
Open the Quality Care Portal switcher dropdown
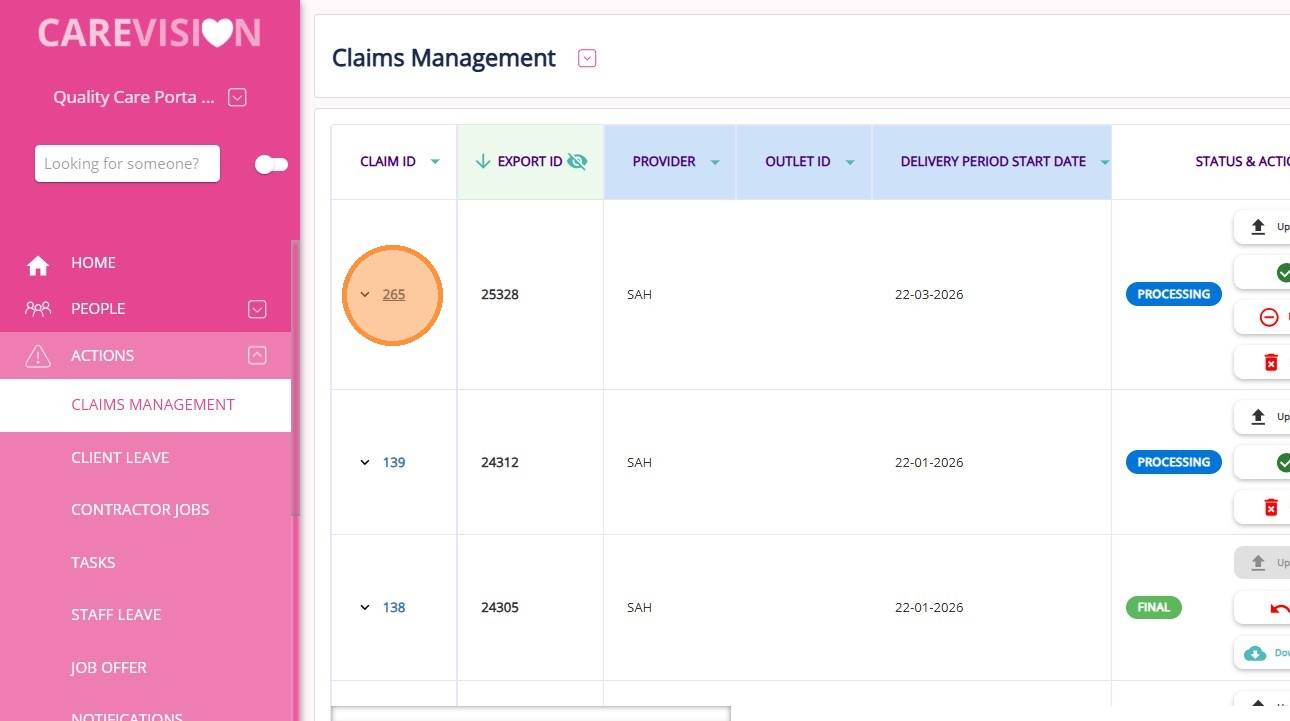point(237,97)
